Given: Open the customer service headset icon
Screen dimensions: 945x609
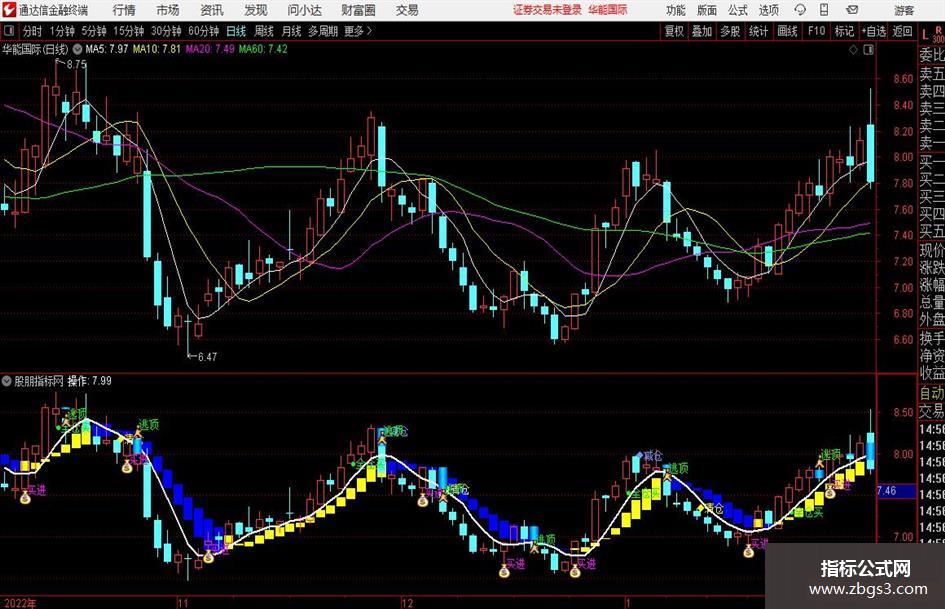Looking at the screenshot, I should pyautogui.click(x=800, y=10).
